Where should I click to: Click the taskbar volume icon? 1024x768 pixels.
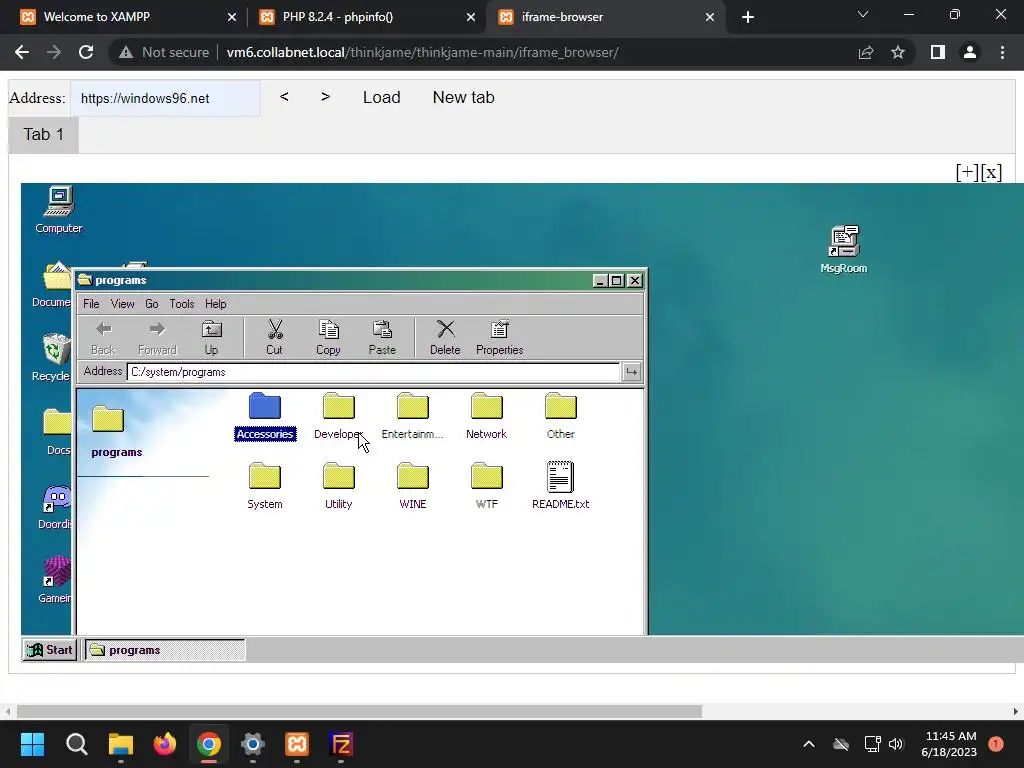coord(896,744)
